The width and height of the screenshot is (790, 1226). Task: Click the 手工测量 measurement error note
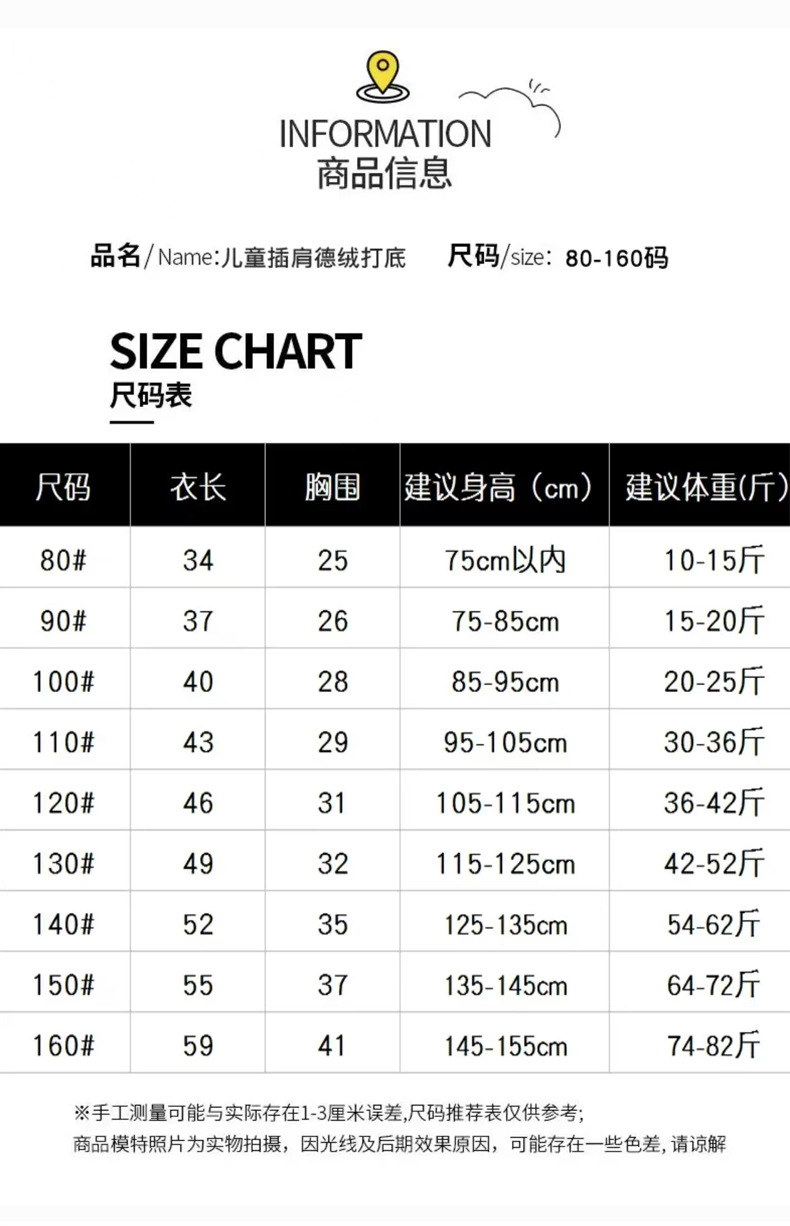(x=328, y=1112)
